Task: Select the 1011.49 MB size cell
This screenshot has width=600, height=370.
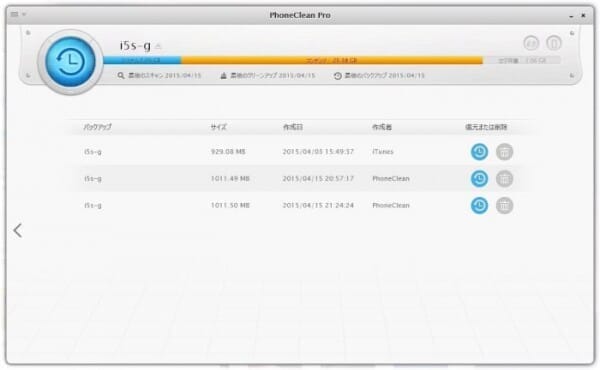Action: (x=230, y=179)
